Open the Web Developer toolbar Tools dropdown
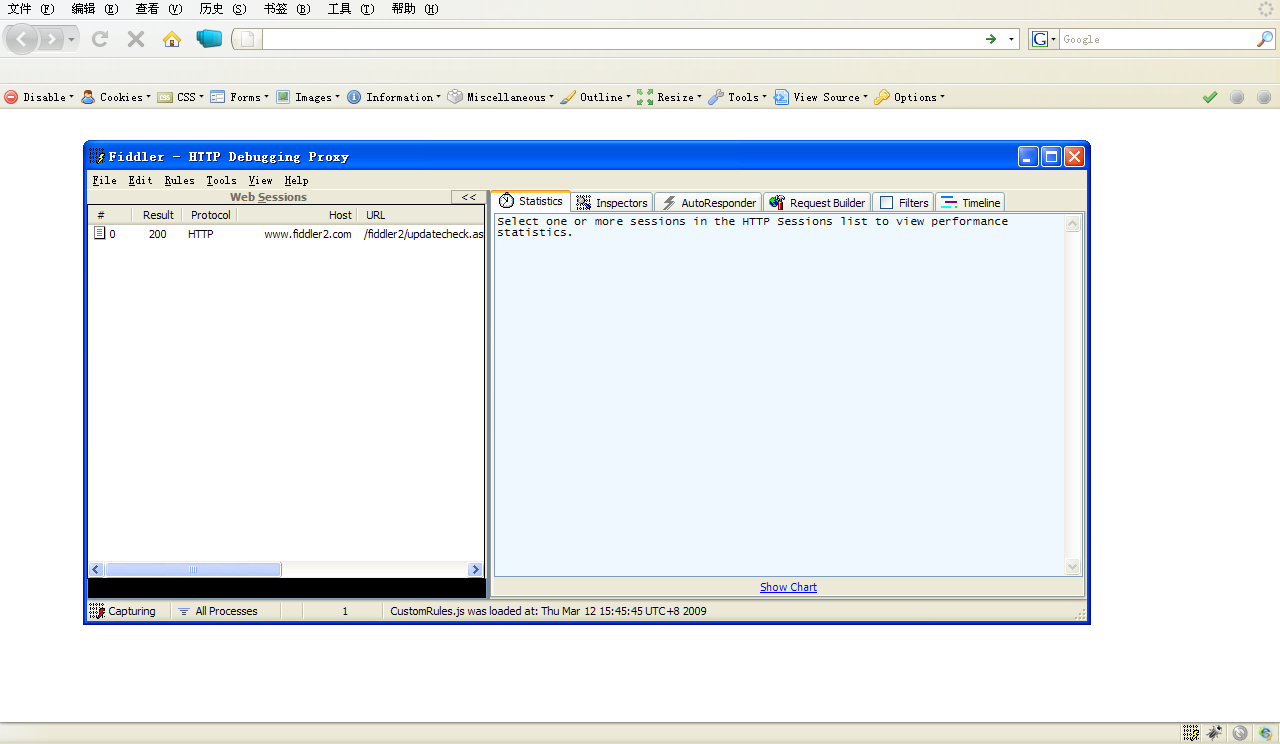Image resolution: width=1280 pixels, height=744 pixels. coord(737,97)
